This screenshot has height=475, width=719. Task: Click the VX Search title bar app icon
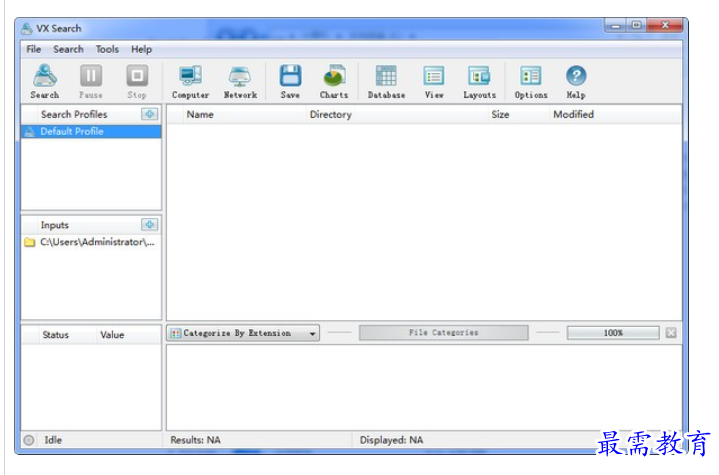27,29
